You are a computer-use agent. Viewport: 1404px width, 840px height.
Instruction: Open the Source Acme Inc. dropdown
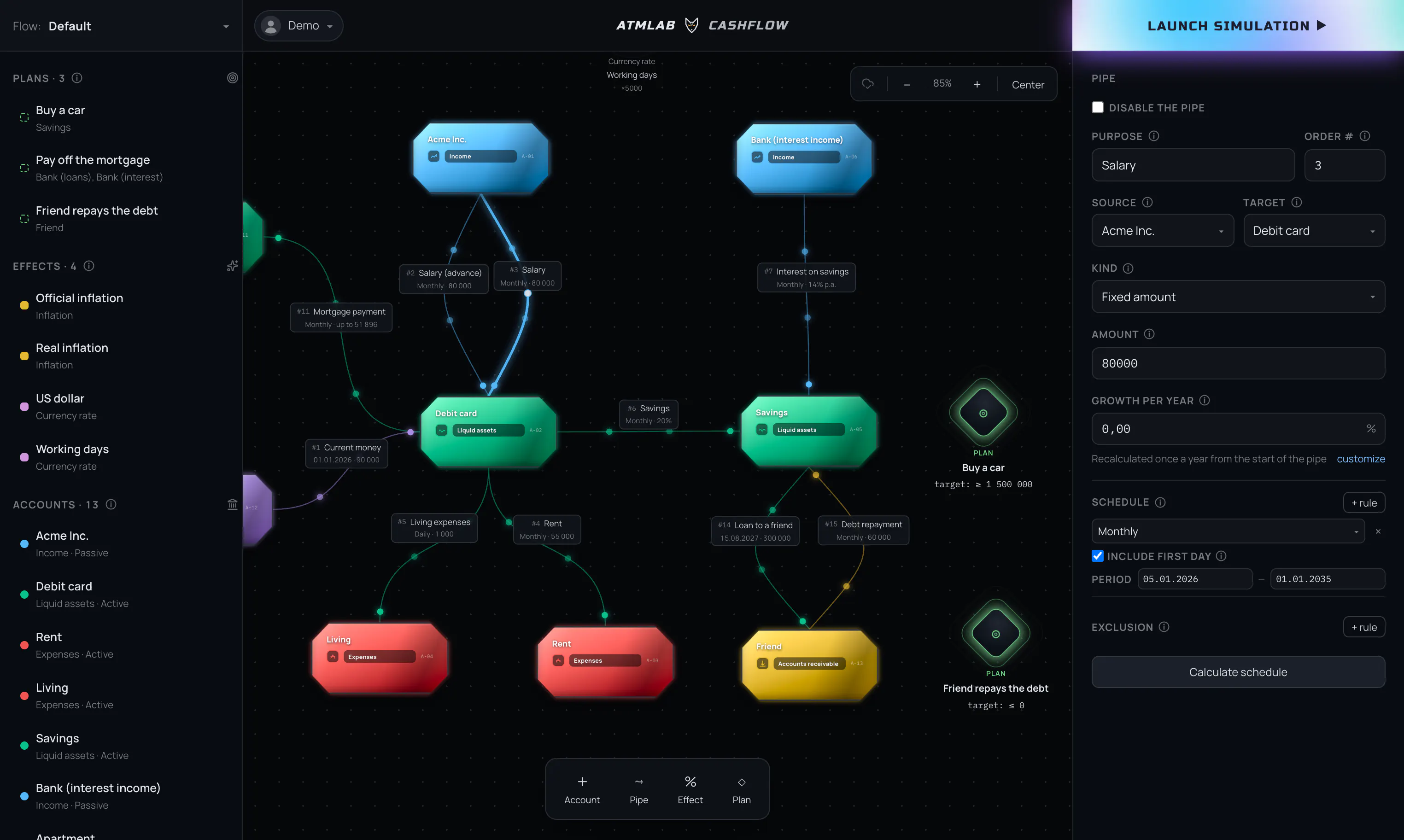tap(1162, 230)
